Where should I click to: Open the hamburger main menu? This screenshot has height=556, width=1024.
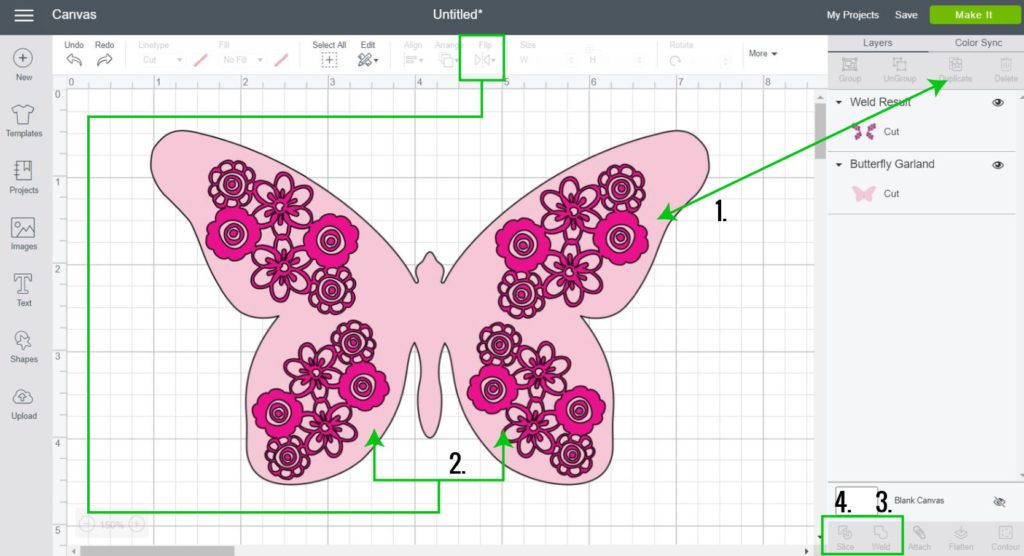point(24,14)
